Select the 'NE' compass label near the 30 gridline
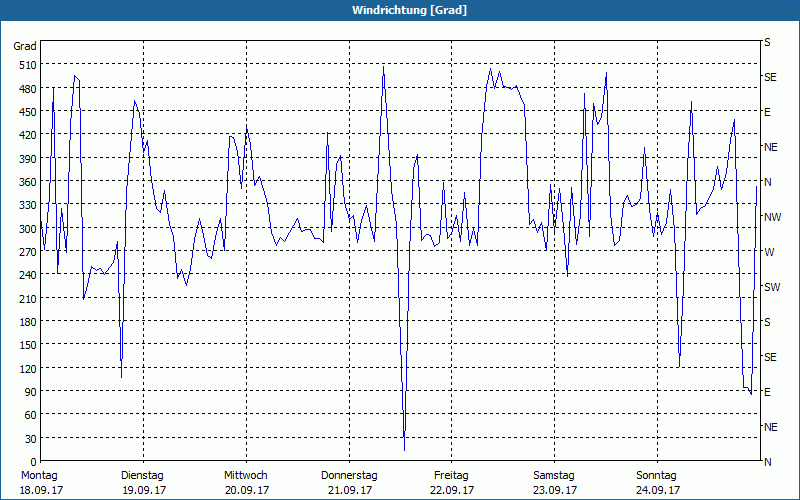Image resolution: width=800 pixels, height=500 pixels. coord(770,427)
